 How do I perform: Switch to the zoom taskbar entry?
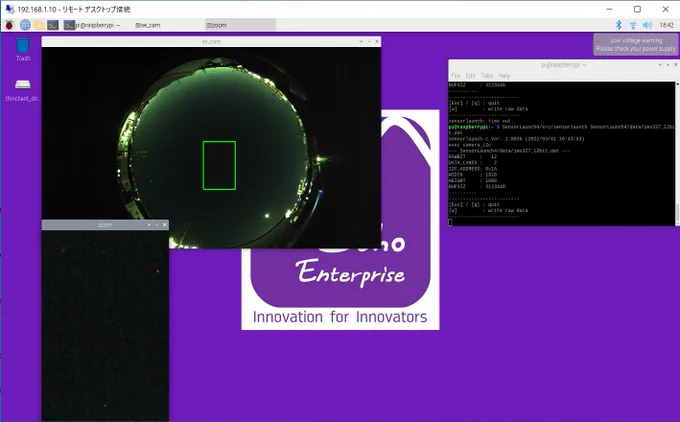tap(240, 25)
